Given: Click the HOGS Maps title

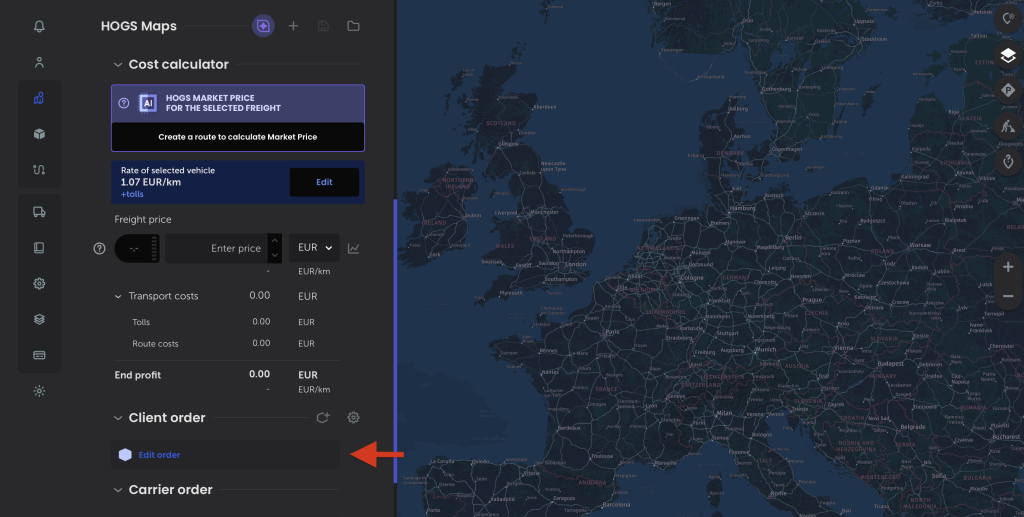Looking at the screenshot, I should pyautogui.click(x=138, y=26).
